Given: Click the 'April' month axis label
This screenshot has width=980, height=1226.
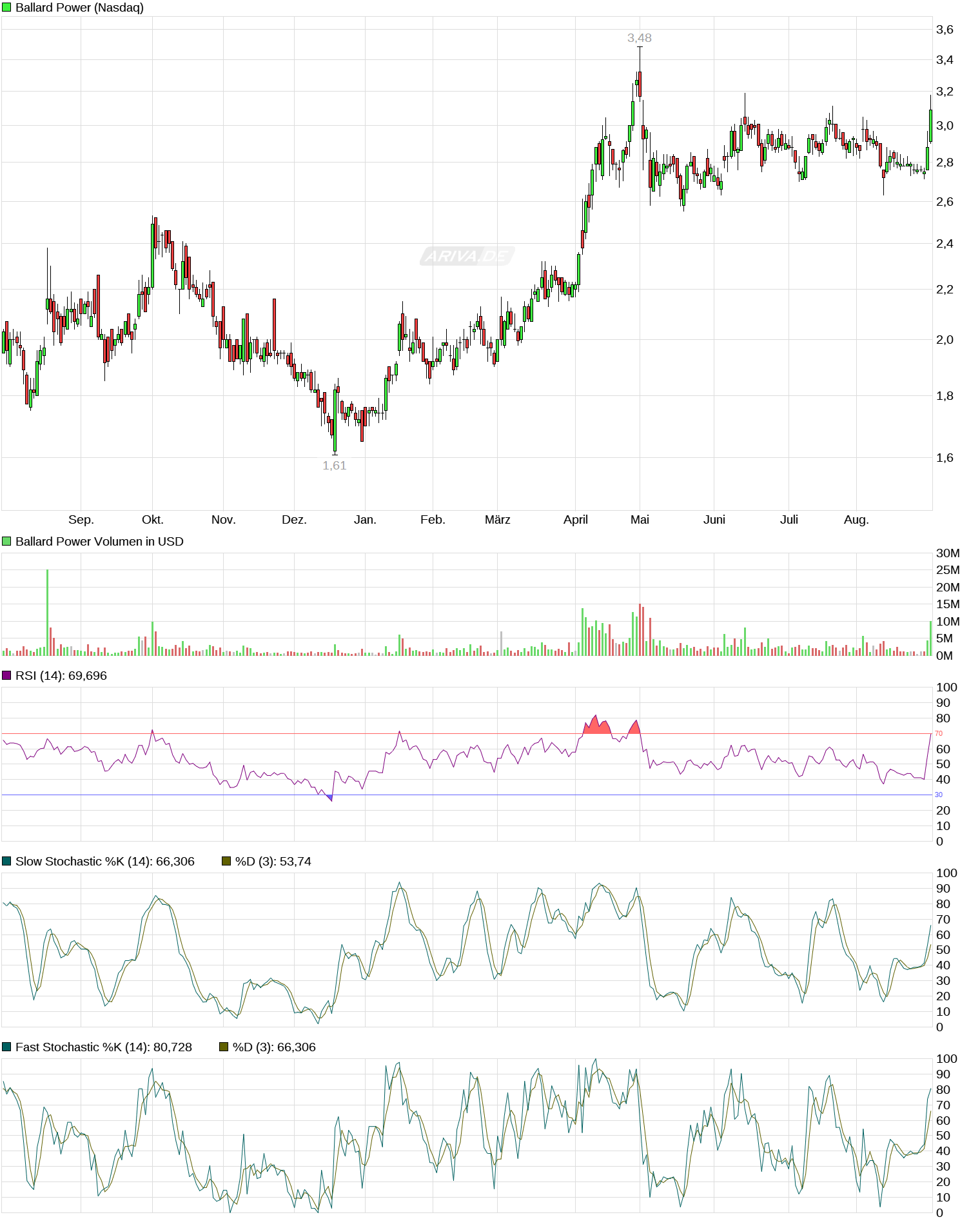Looking at the screenshot, I should tap(576, 520).
